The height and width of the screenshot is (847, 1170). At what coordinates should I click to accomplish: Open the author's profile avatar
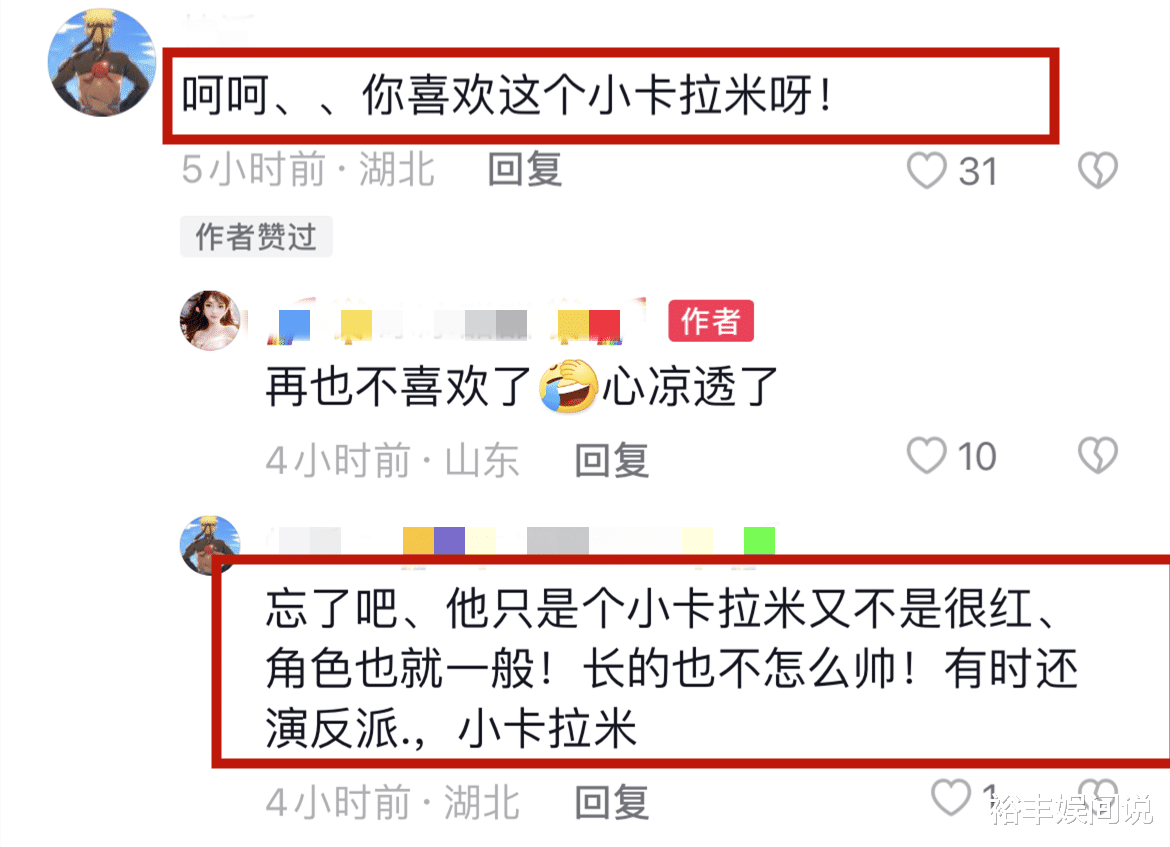210,320
